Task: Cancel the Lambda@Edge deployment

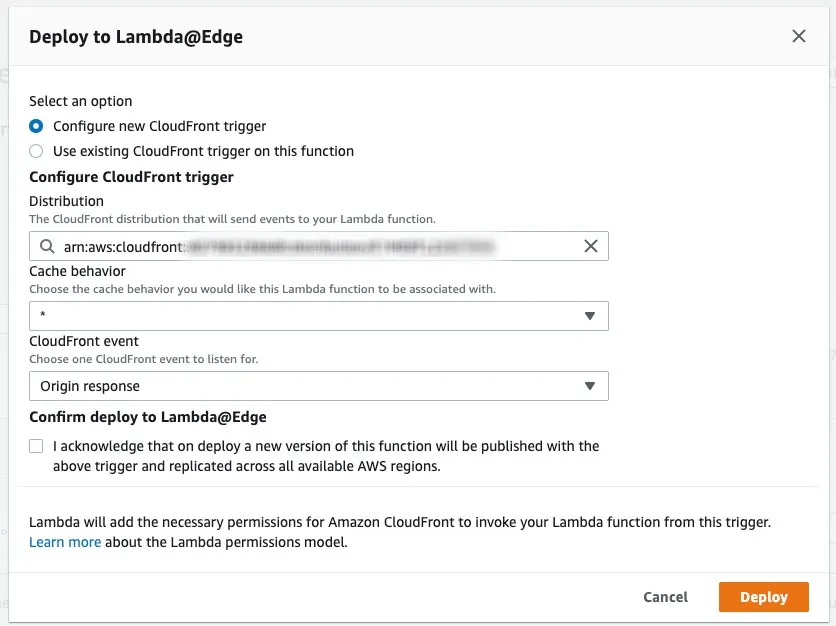Action: click(x=665, y=597)
